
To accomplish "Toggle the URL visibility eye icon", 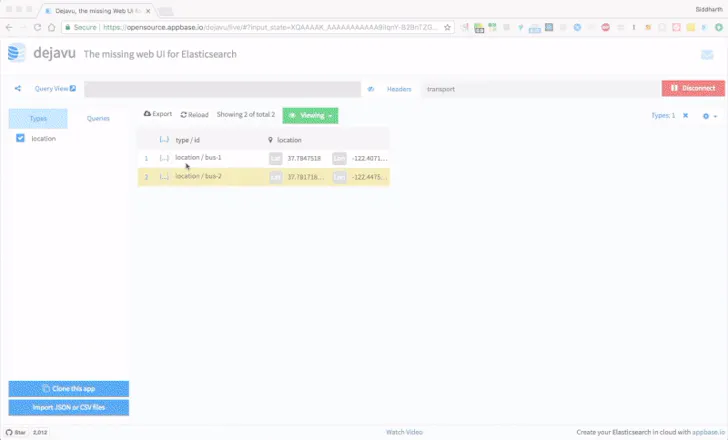I will click(x=370, y=89).
